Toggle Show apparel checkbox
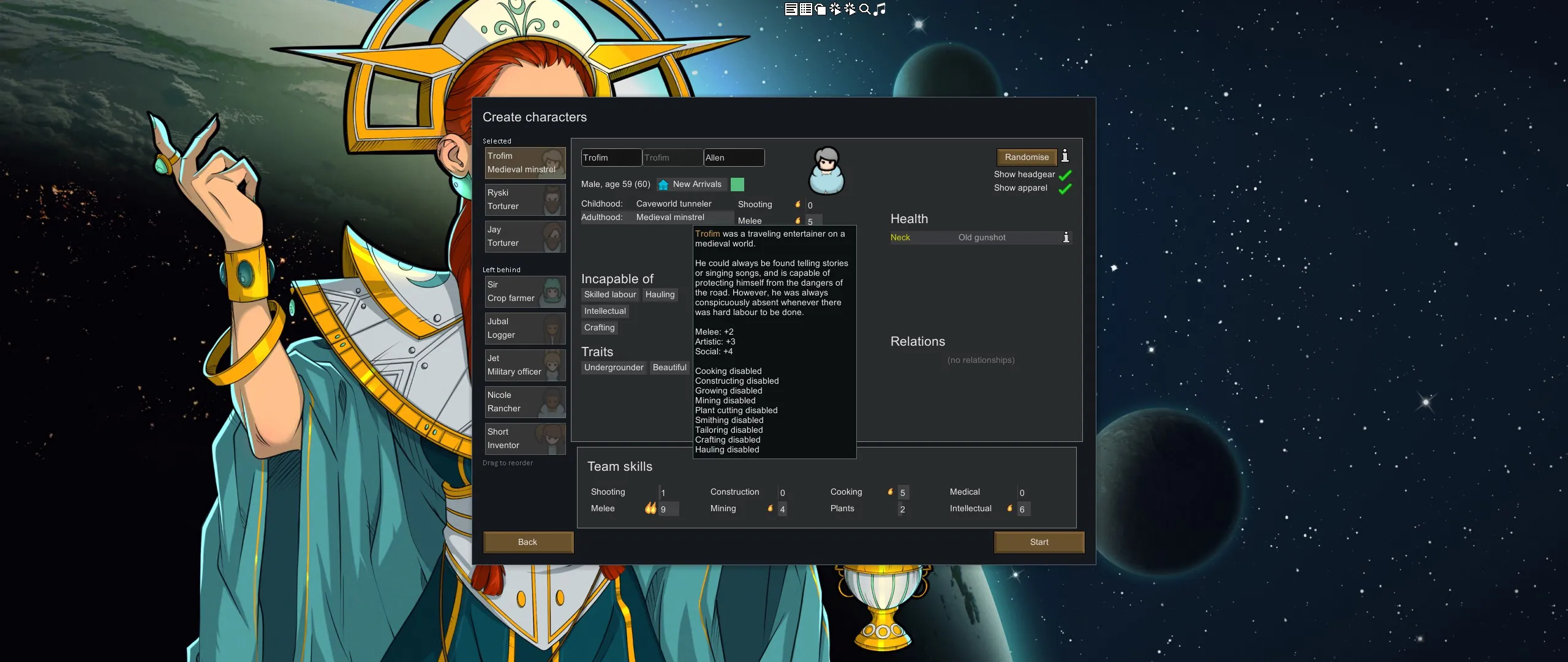Image resolution: width=1568 pixels, height=662 pixels. tap(1065, 188)
